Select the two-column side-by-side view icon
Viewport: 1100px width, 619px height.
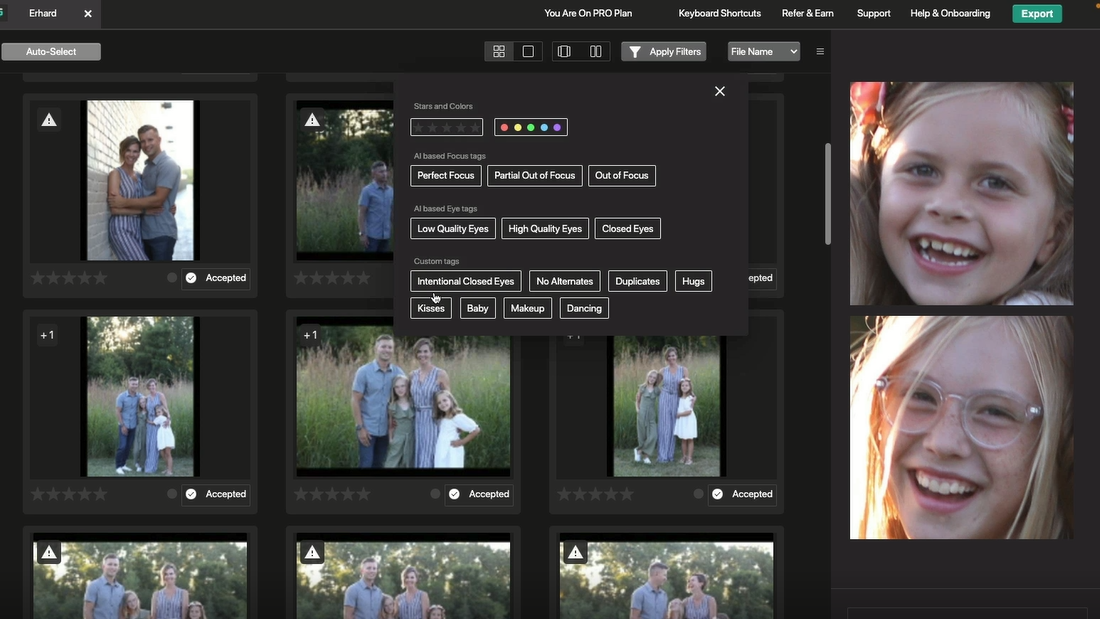point(596,51)
